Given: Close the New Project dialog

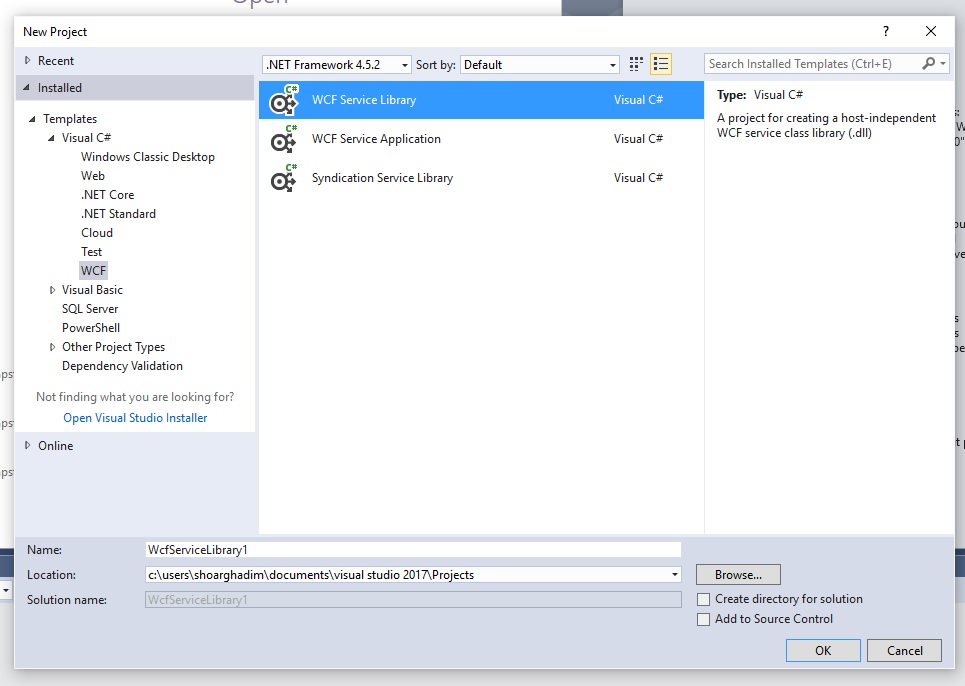Looking at the screenshot, I should [931, 31].
